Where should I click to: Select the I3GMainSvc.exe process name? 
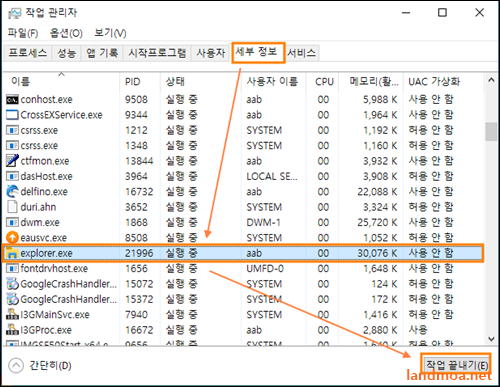tap(55, 314)
